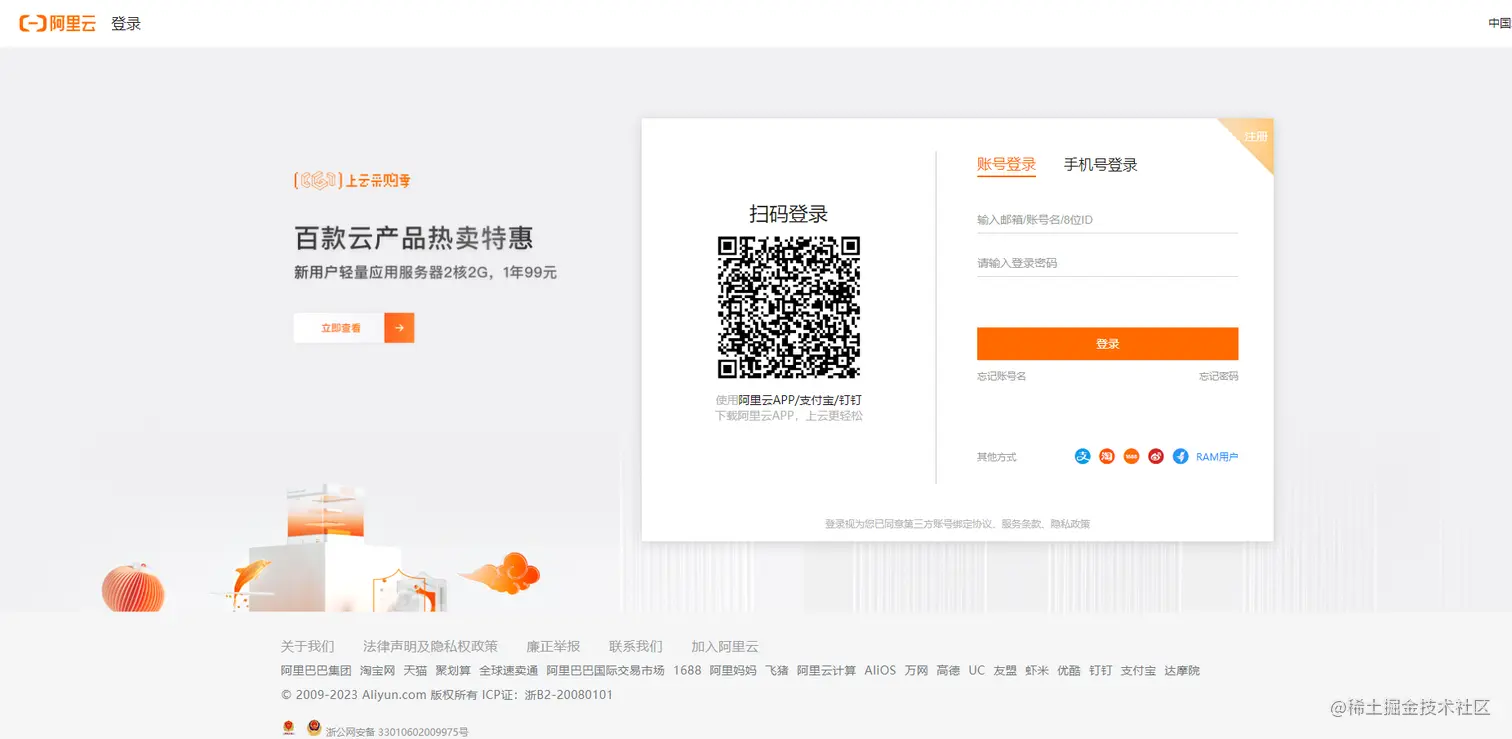Click the 下载阿里云APP,上云更轻松 text
The height and width of the screenshot is (739, 1512).
coord(789,415)
